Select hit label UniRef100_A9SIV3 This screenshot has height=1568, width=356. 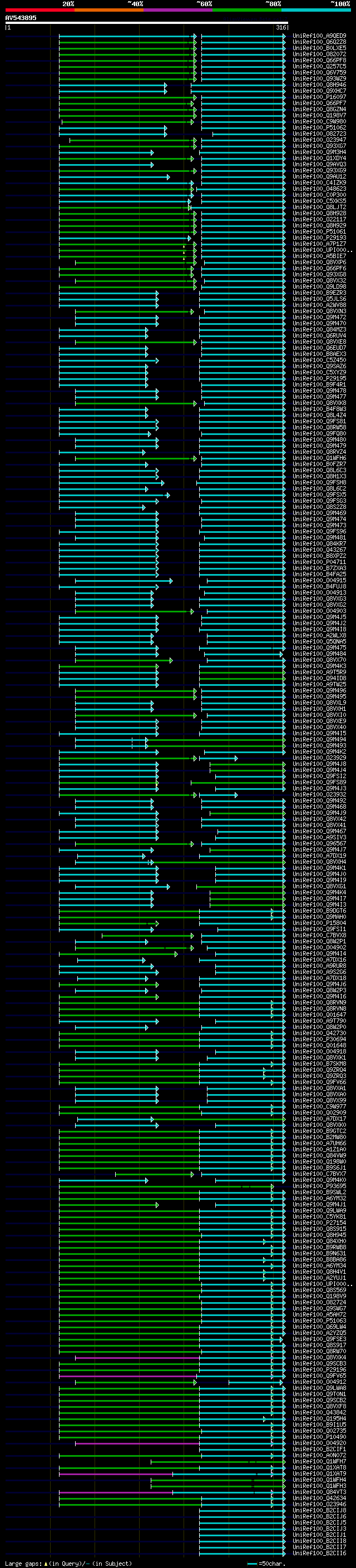click(319, 837)
